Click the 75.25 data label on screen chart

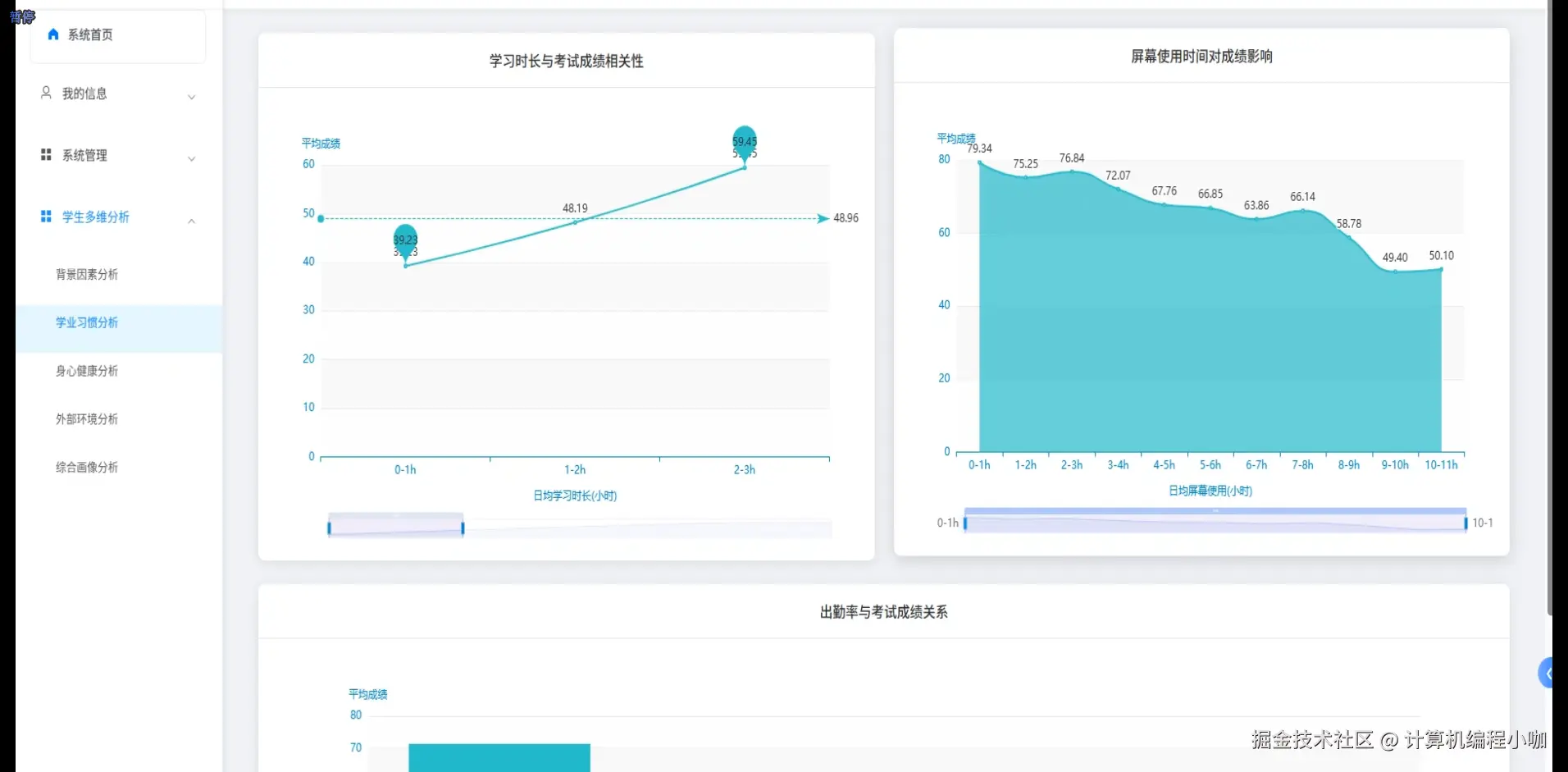click(1025, 164)
